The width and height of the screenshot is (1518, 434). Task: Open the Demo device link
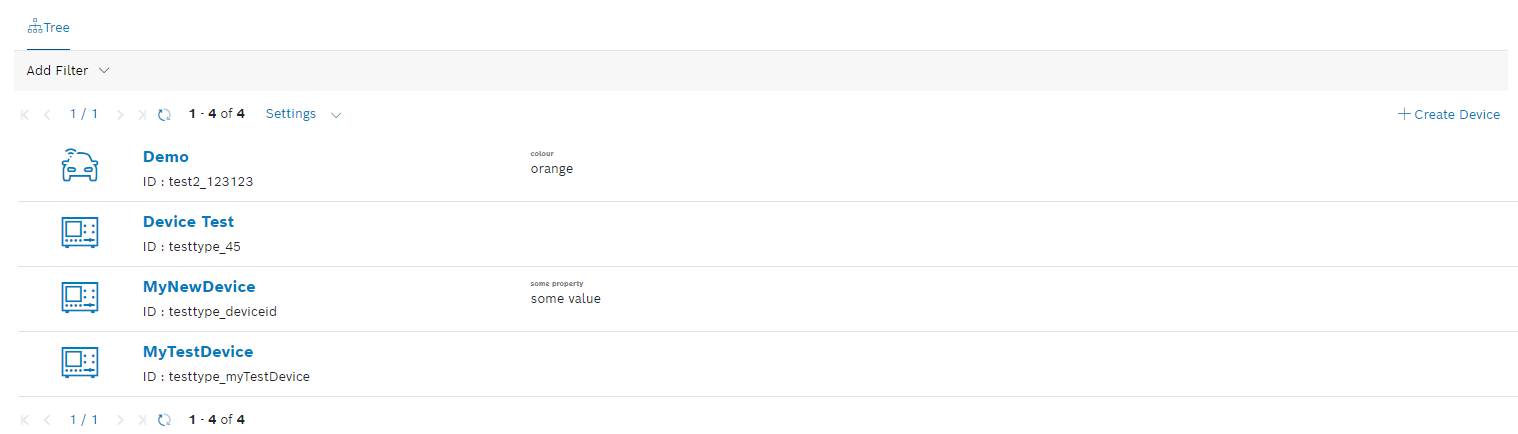click(x=166, y=157)
